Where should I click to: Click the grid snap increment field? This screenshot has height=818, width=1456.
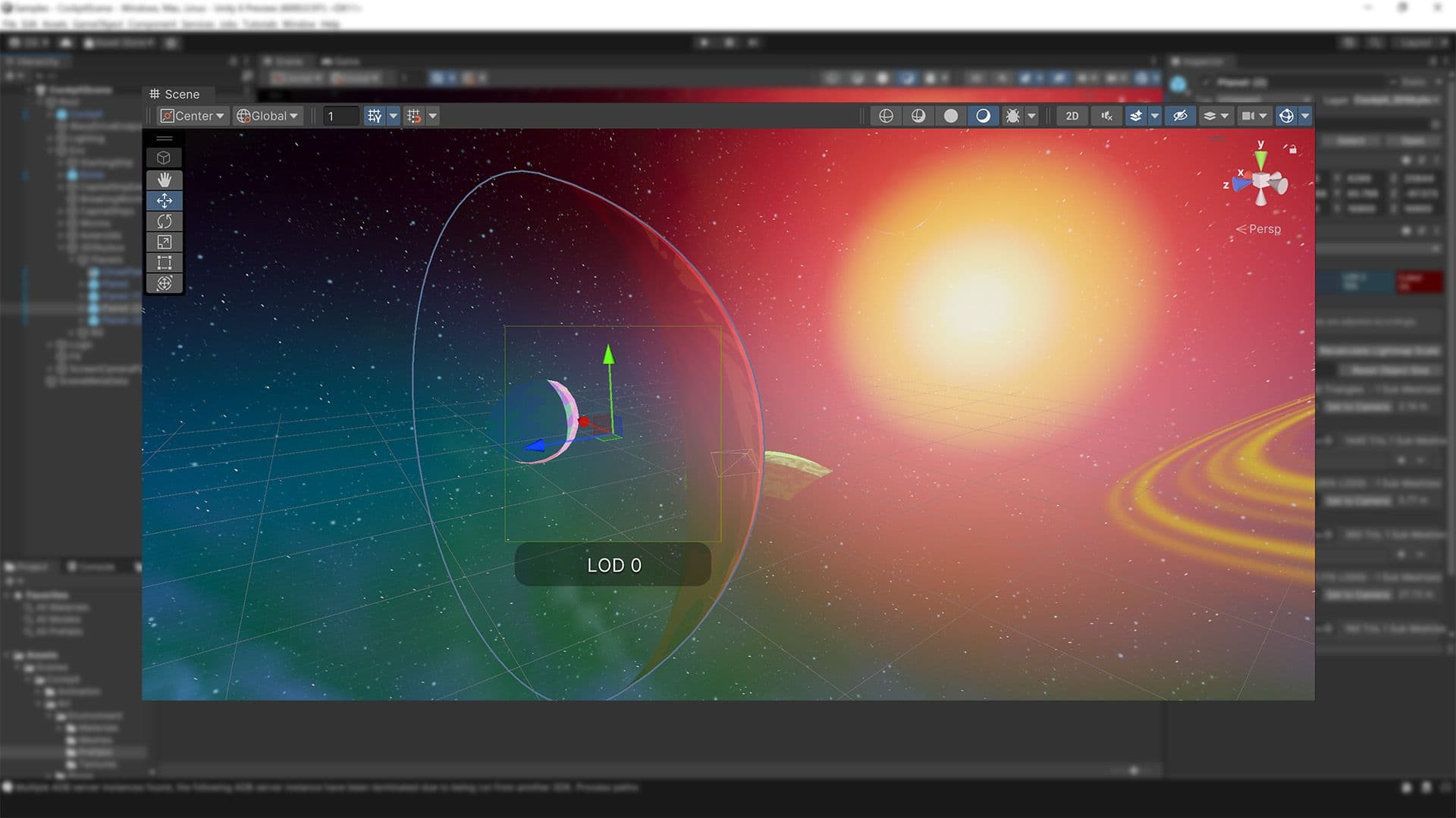[340, 116]
